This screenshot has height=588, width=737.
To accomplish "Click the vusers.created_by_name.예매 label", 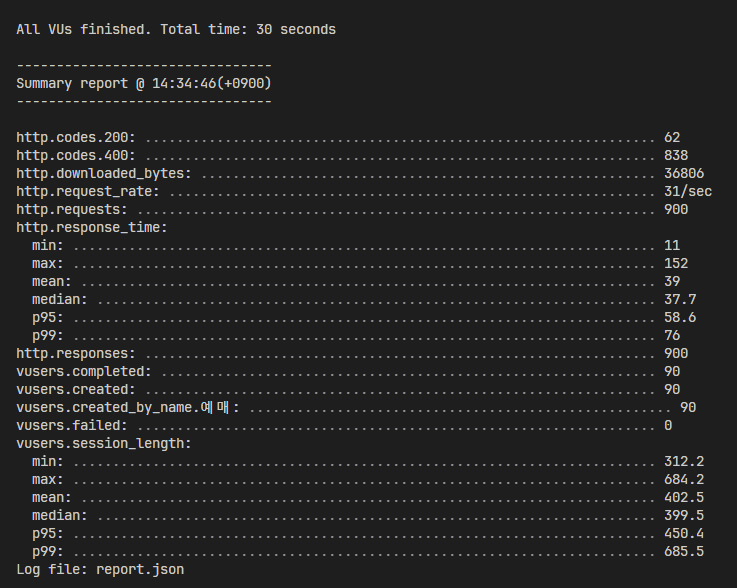I will point(128,408).
